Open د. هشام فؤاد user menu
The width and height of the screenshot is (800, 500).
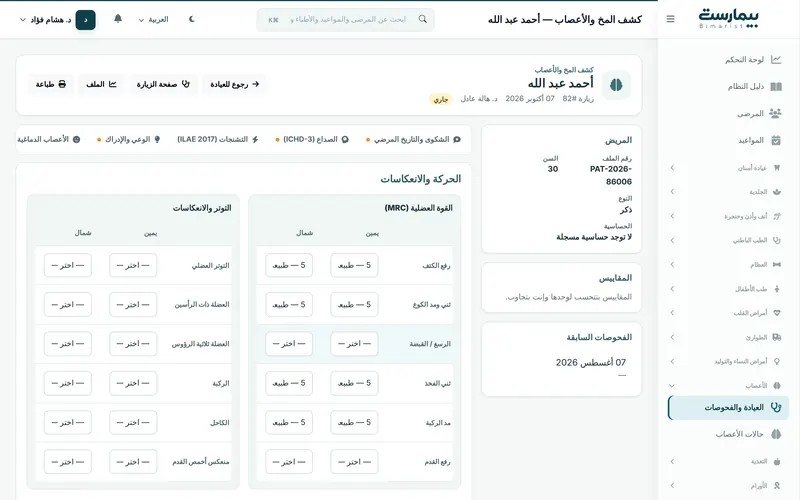pos(58,19)
